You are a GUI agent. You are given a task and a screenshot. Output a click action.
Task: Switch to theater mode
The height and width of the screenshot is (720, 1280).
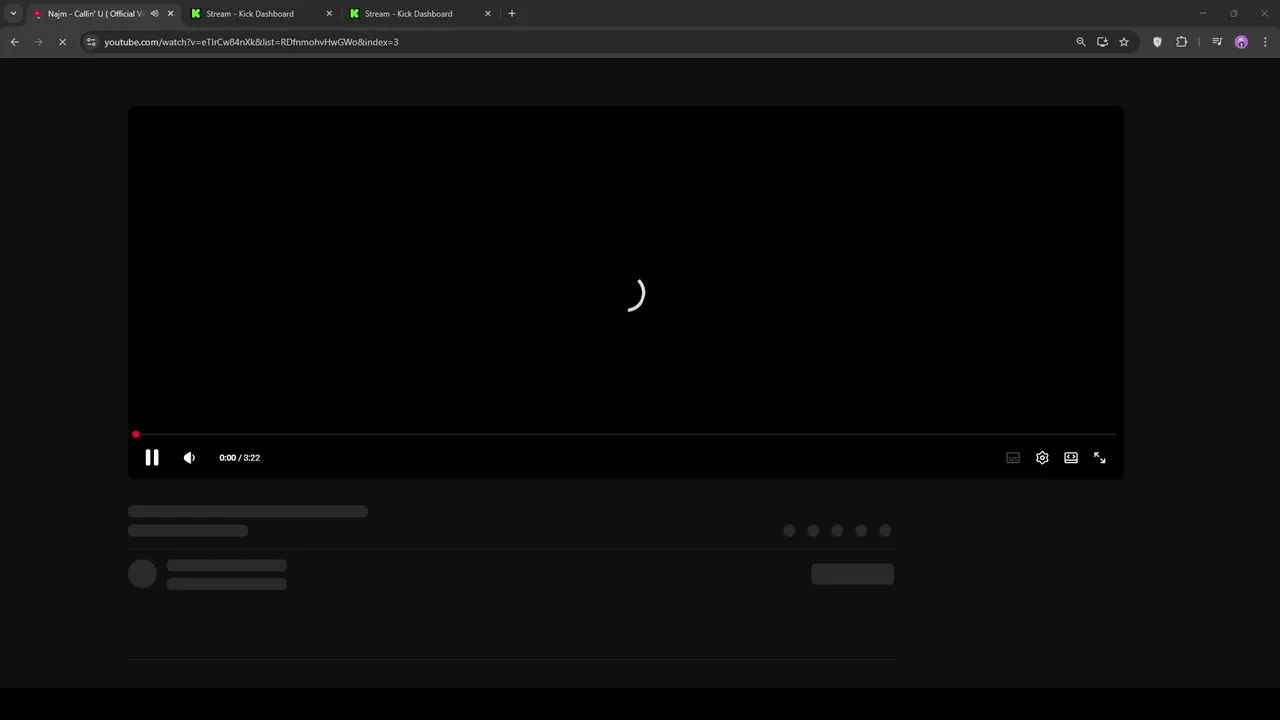(1071, 458)
